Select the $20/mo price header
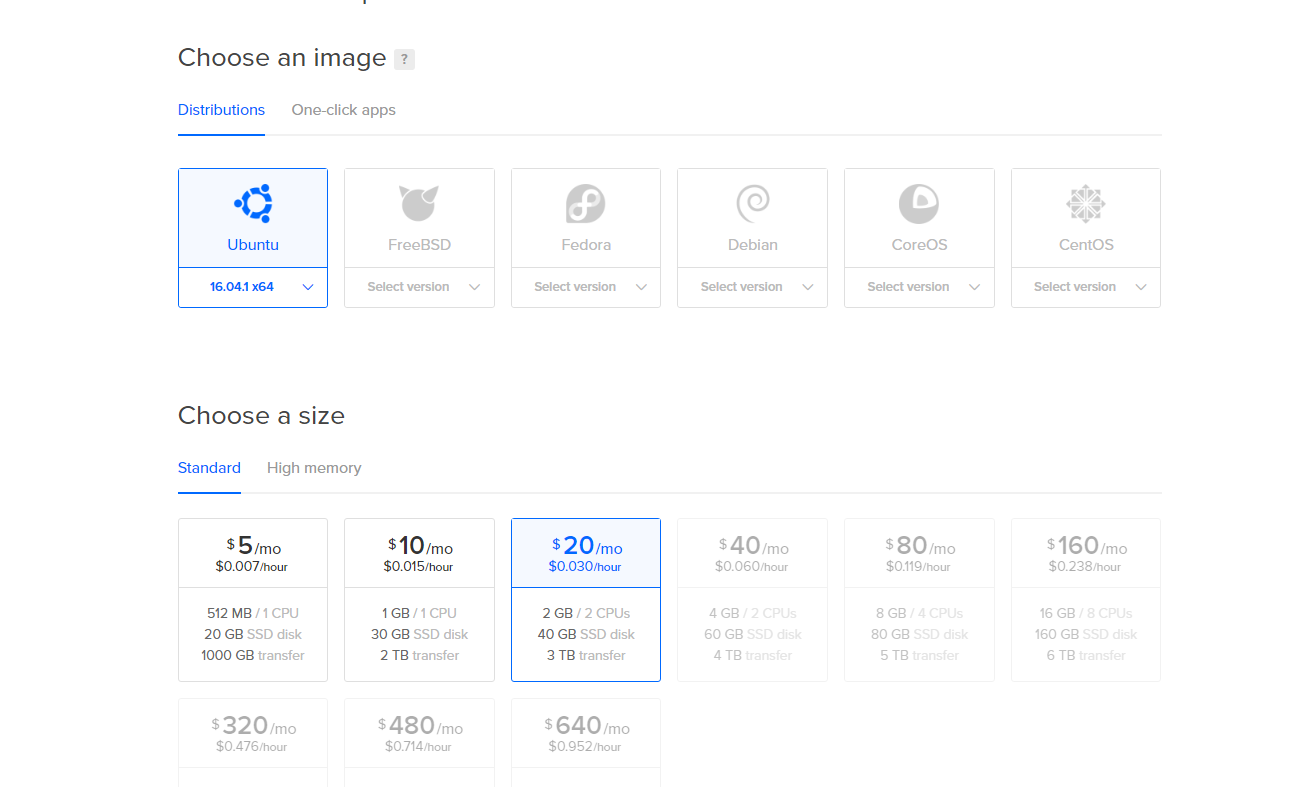The height and width of the screenshot is (787, 1303). tap(586, 553)
